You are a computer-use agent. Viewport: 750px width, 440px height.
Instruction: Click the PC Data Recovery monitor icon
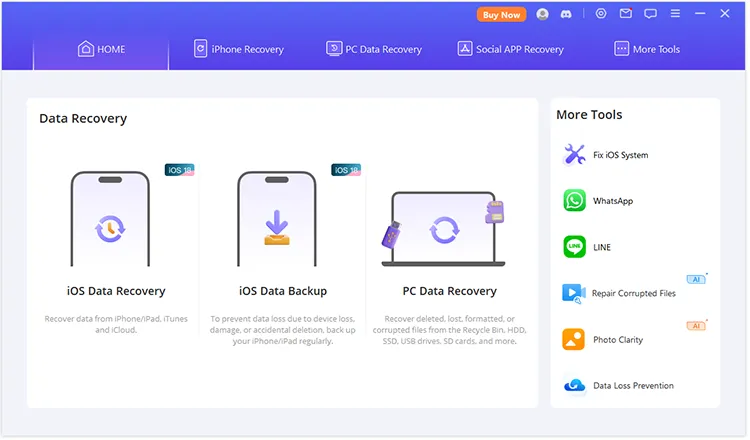[334, 49]
